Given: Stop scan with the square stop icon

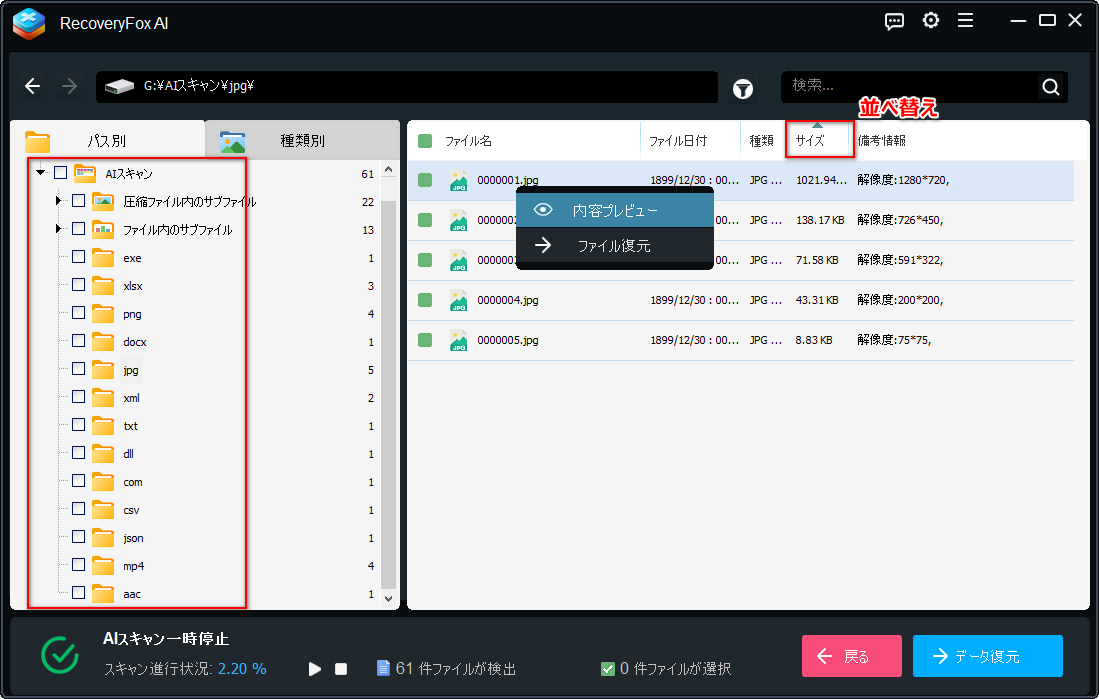Looking at the screenshot, I should [341, 668].
